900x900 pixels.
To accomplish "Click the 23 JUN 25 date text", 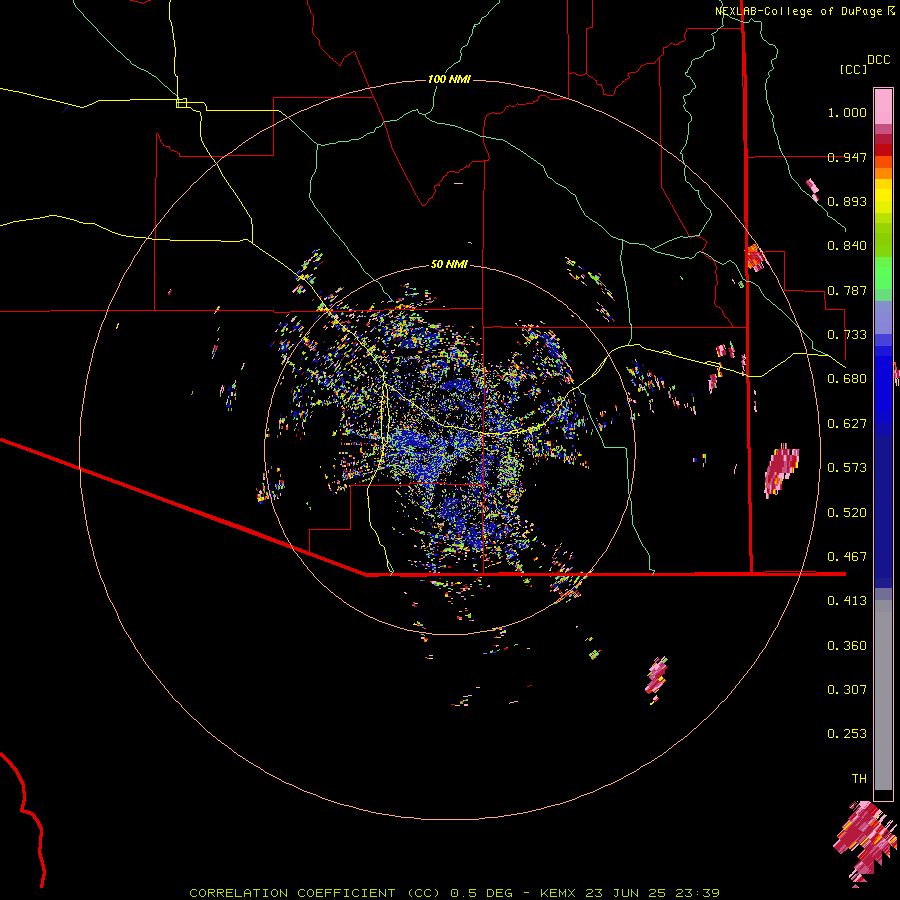I will tap(626, 893).
